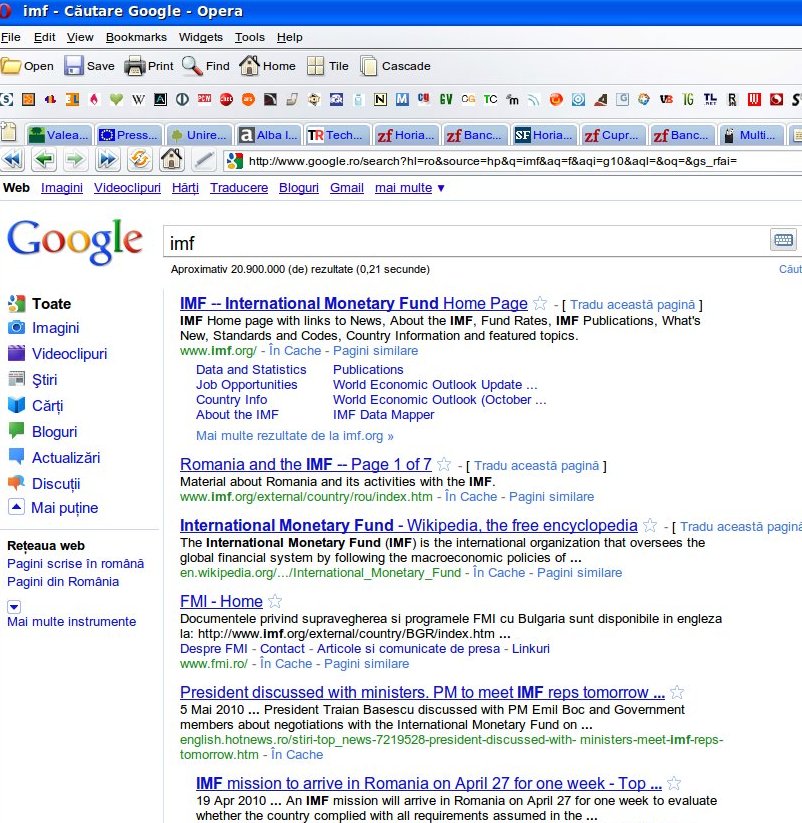Focus the Google search box containing imf
Screen dimensions: 802x823
[x=465, y=242]
